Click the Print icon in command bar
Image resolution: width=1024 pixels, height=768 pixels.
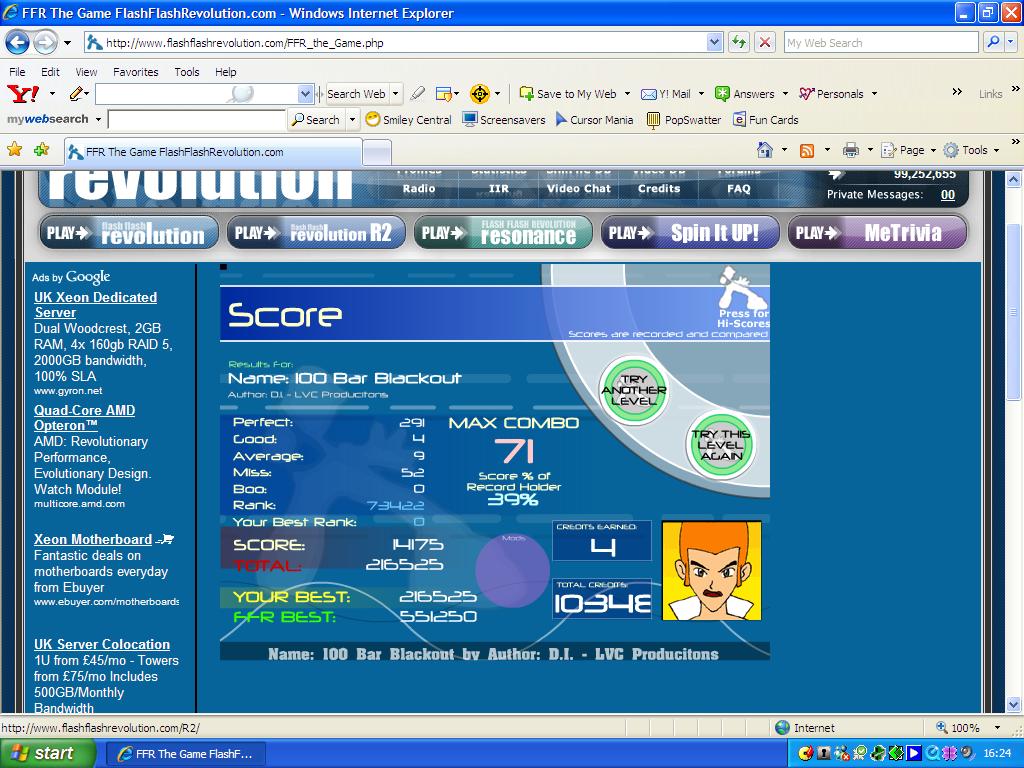pos(850,150)
